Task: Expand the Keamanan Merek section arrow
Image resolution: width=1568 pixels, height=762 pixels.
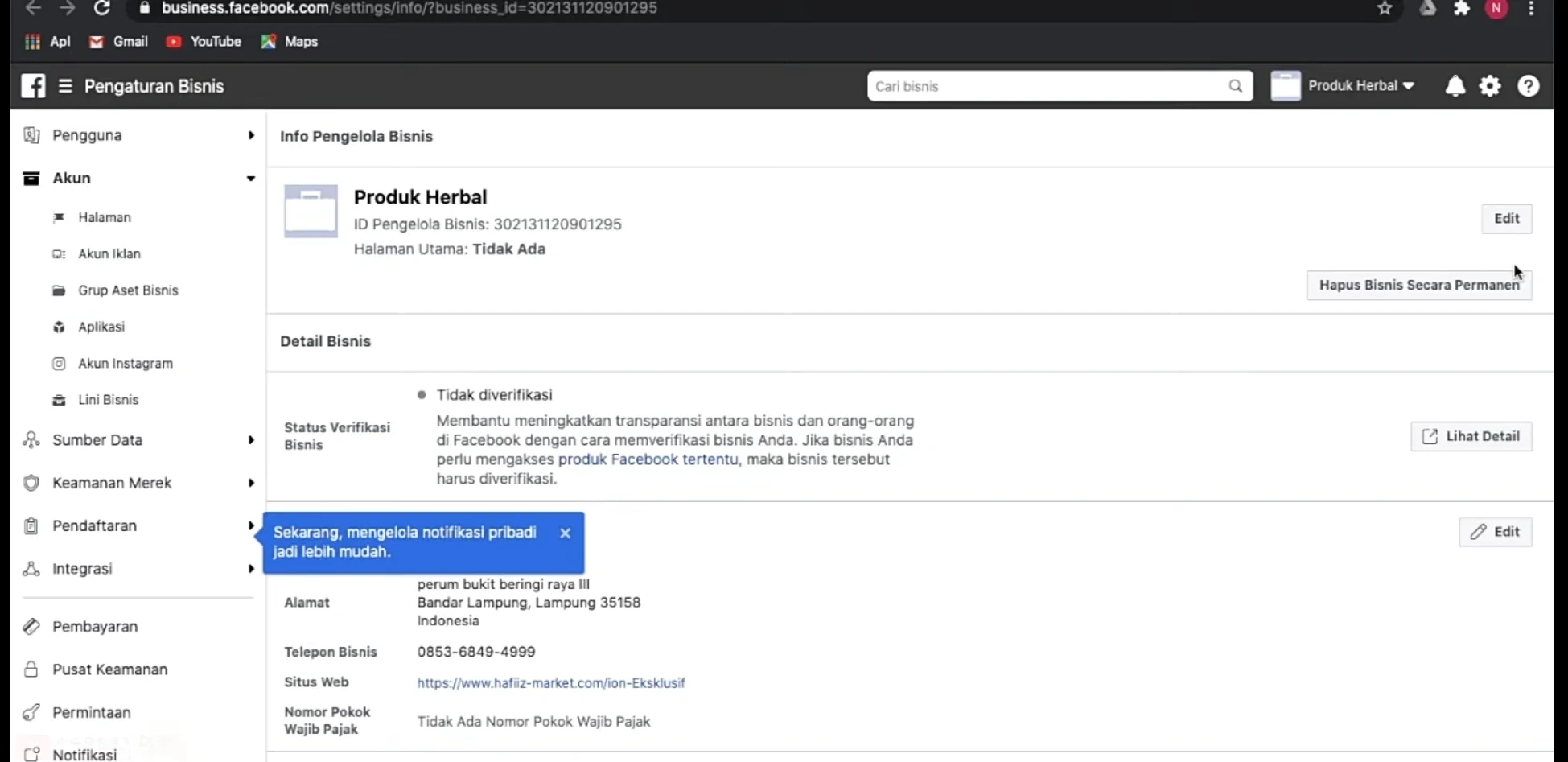Action: coord(251,483)
